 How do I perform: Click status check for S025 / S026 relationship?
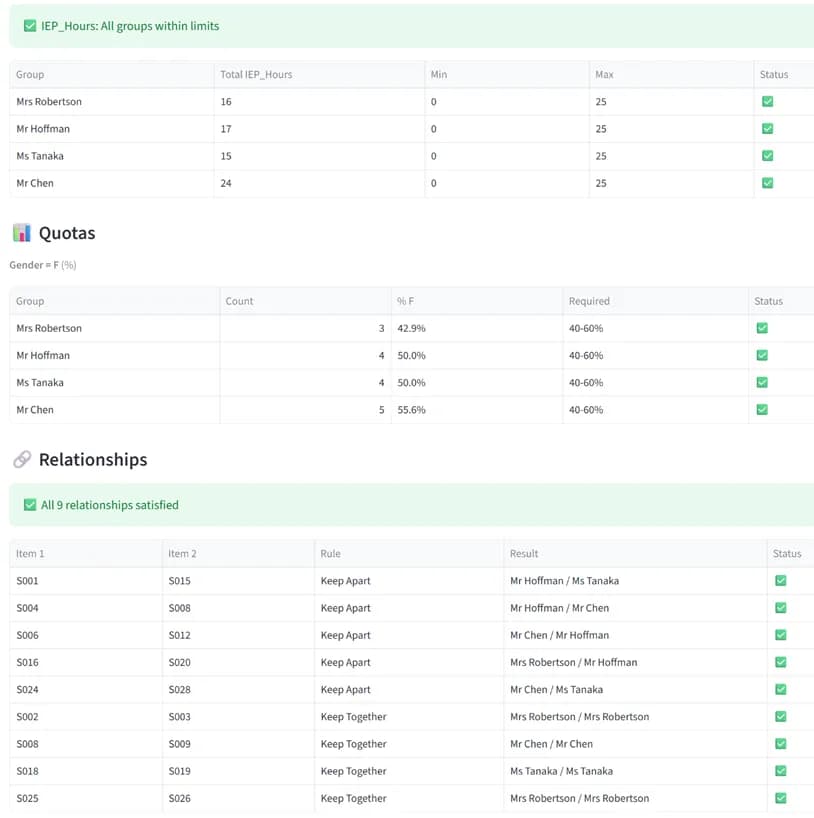coord(781,798)
